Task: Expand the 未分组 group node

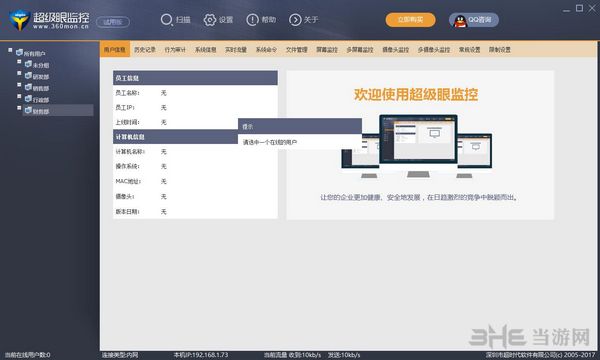Action: pos(19,62)
